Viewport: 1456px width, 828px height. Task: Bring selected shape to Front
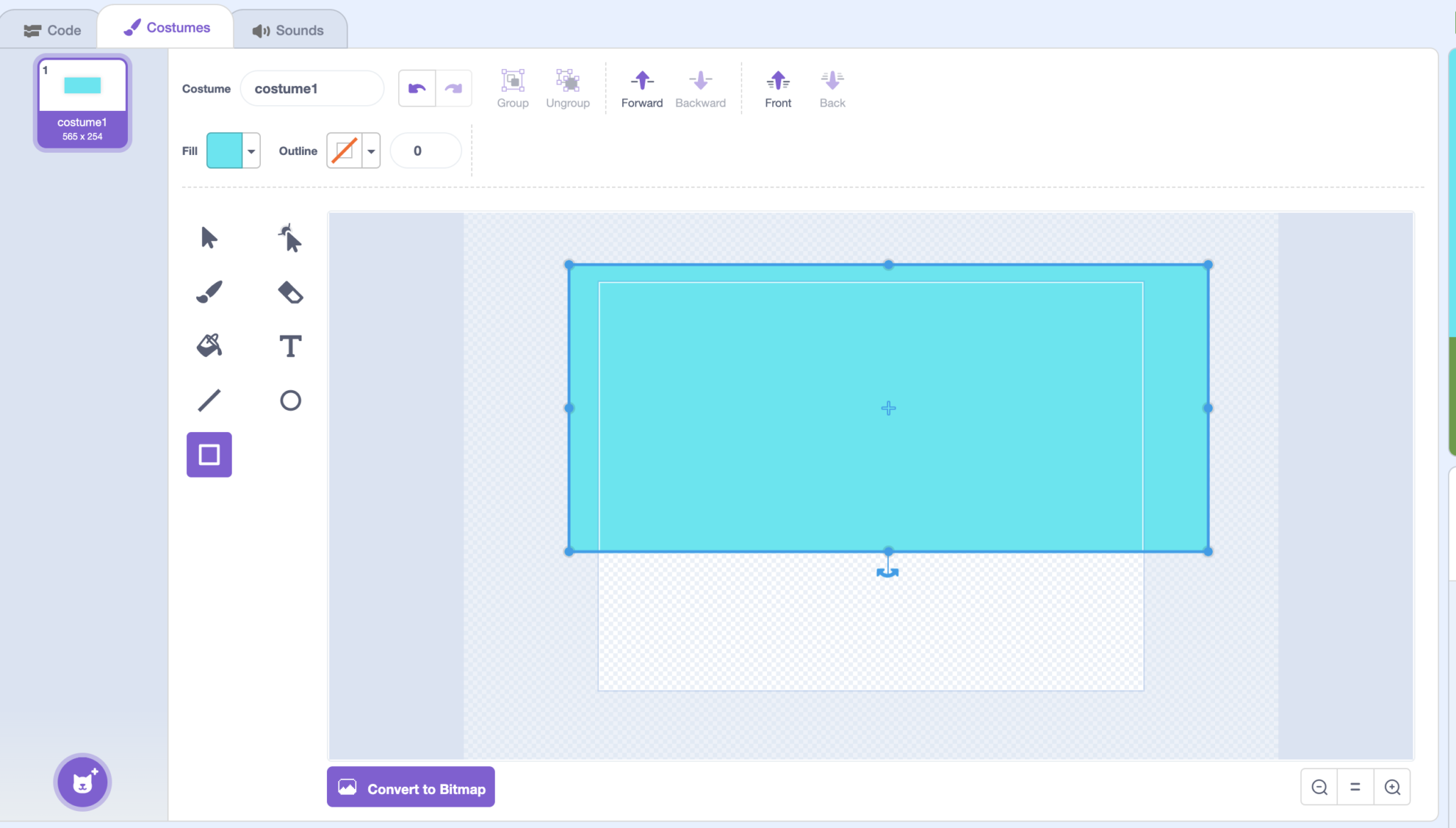[777, 87]
